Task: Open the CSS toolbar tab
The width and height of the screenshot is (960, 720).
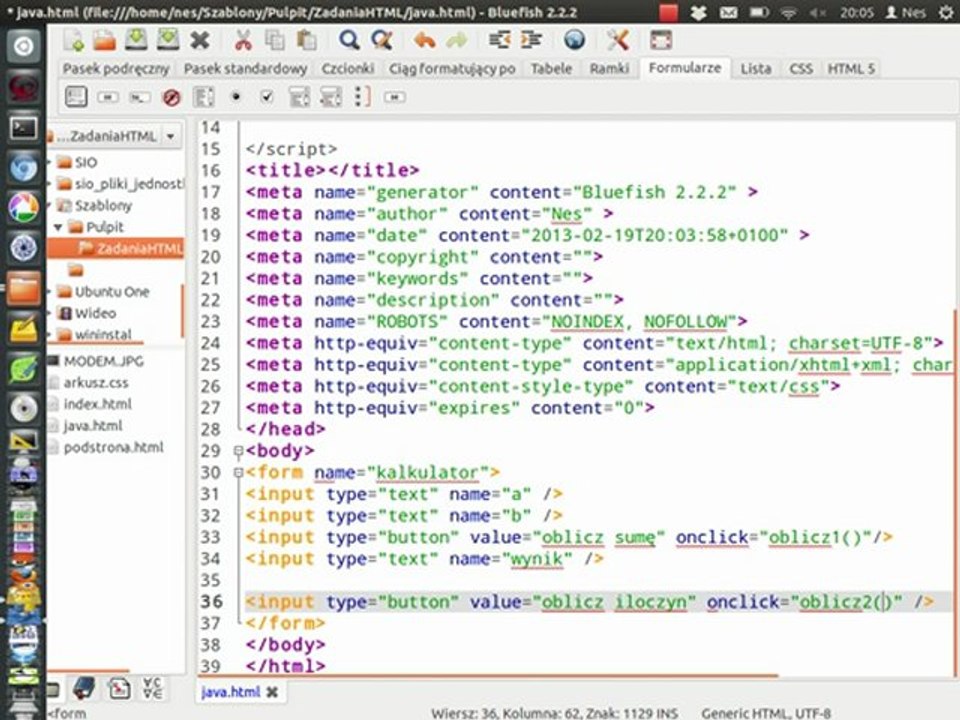Action: pos(801,69)
